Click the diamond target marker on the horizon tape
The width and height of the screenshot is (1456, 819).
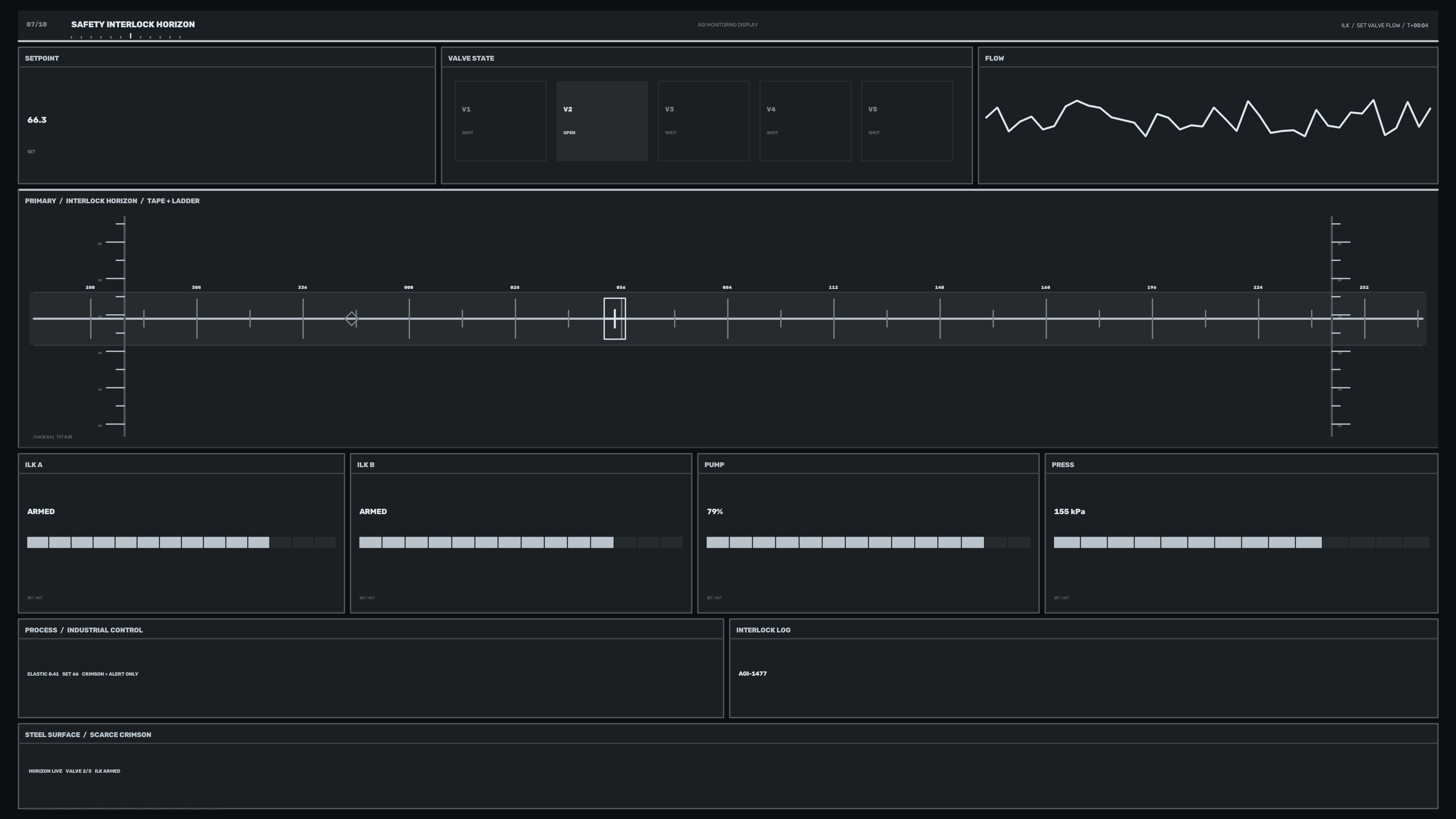(351, 319)
